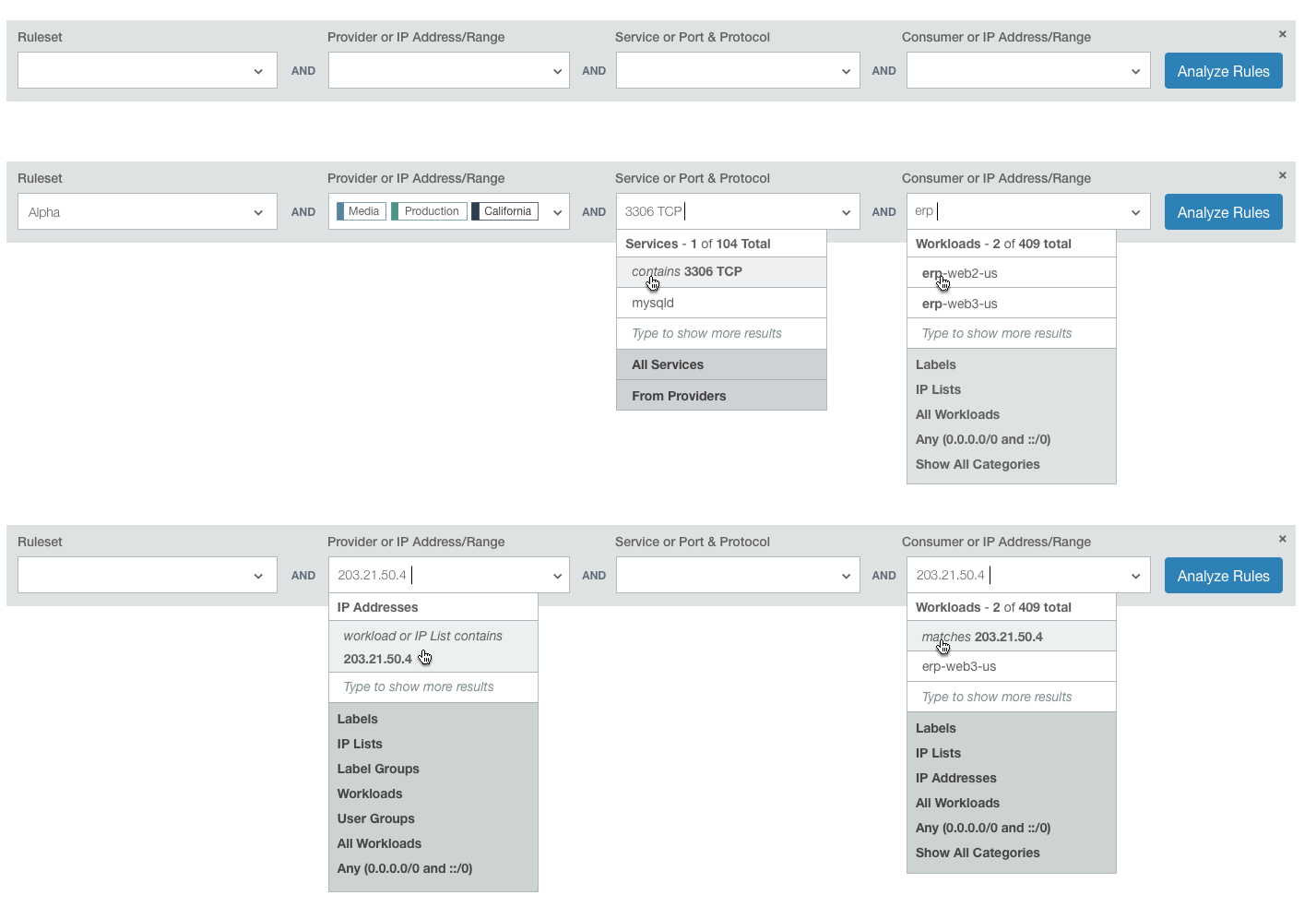This screenshot has height=907, width=1316.
Task: Choose 'contains 3306 TCP' service option
Action: pyautogui.click(x=721, y=272)
